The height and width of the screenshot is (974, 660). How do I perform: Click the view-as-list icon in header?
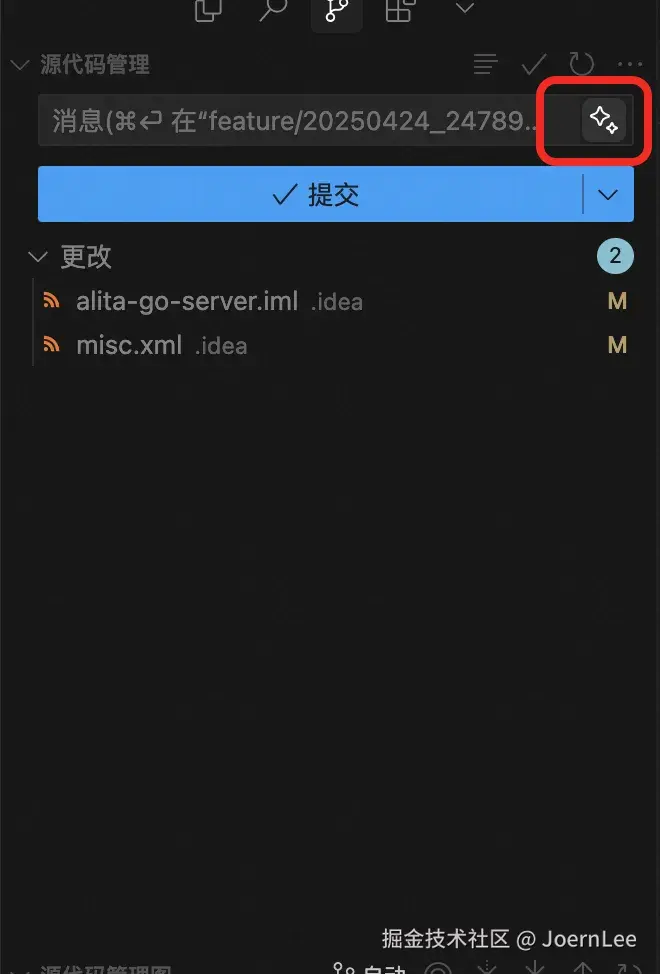(485, 64)
